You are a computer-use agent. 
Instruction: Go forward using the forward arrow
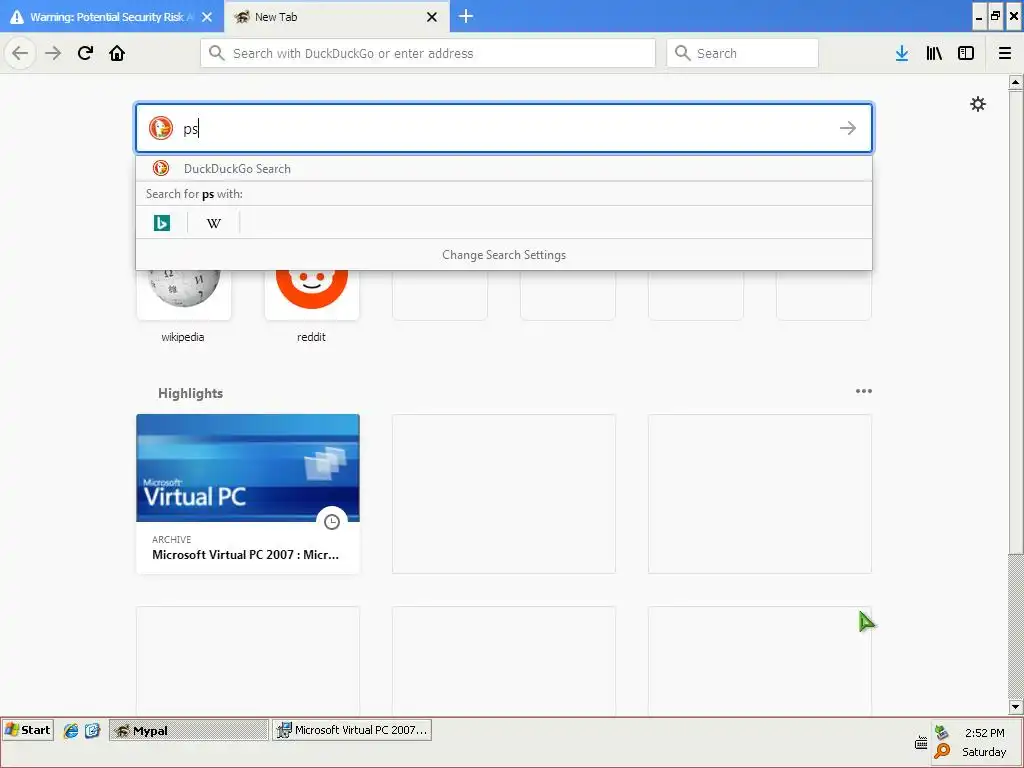point(53,53)
